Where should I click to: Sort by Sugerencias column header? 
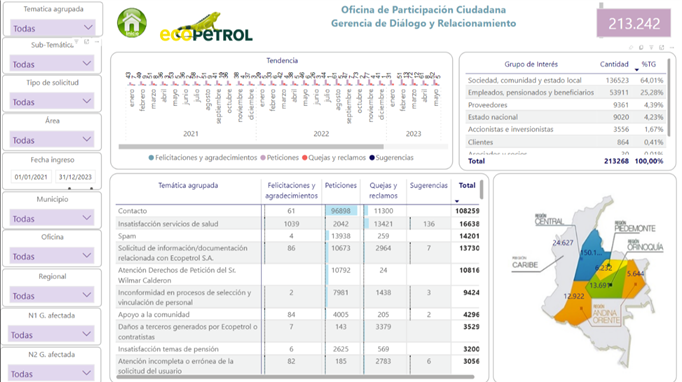[428, 185]
